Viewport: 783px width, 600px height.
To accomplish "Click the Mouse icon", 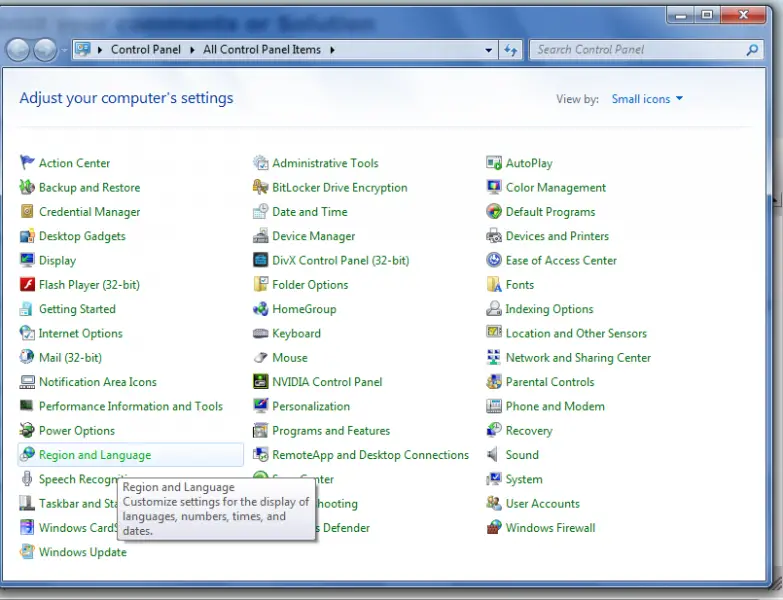I will click(x=260, y=357).
